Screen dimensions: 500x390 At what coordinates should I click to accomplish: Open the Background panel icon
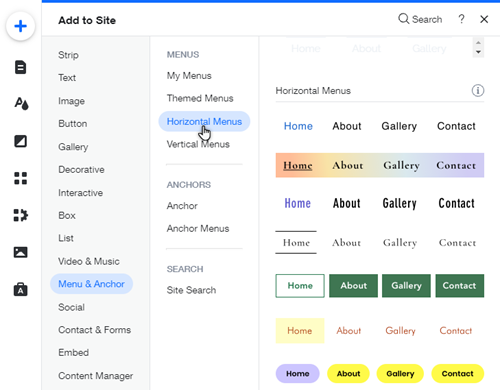[x=21, y=141]
